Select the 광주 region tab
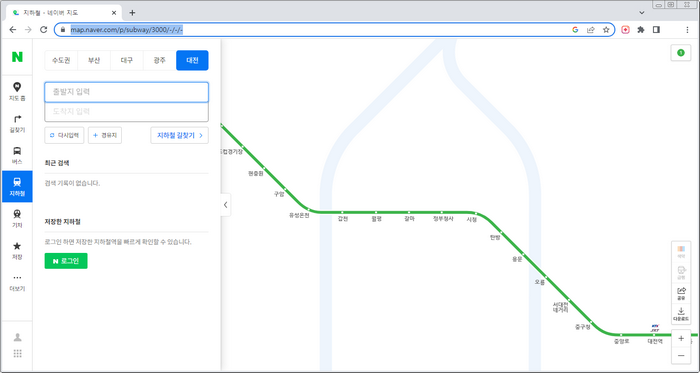 (159, 60)
